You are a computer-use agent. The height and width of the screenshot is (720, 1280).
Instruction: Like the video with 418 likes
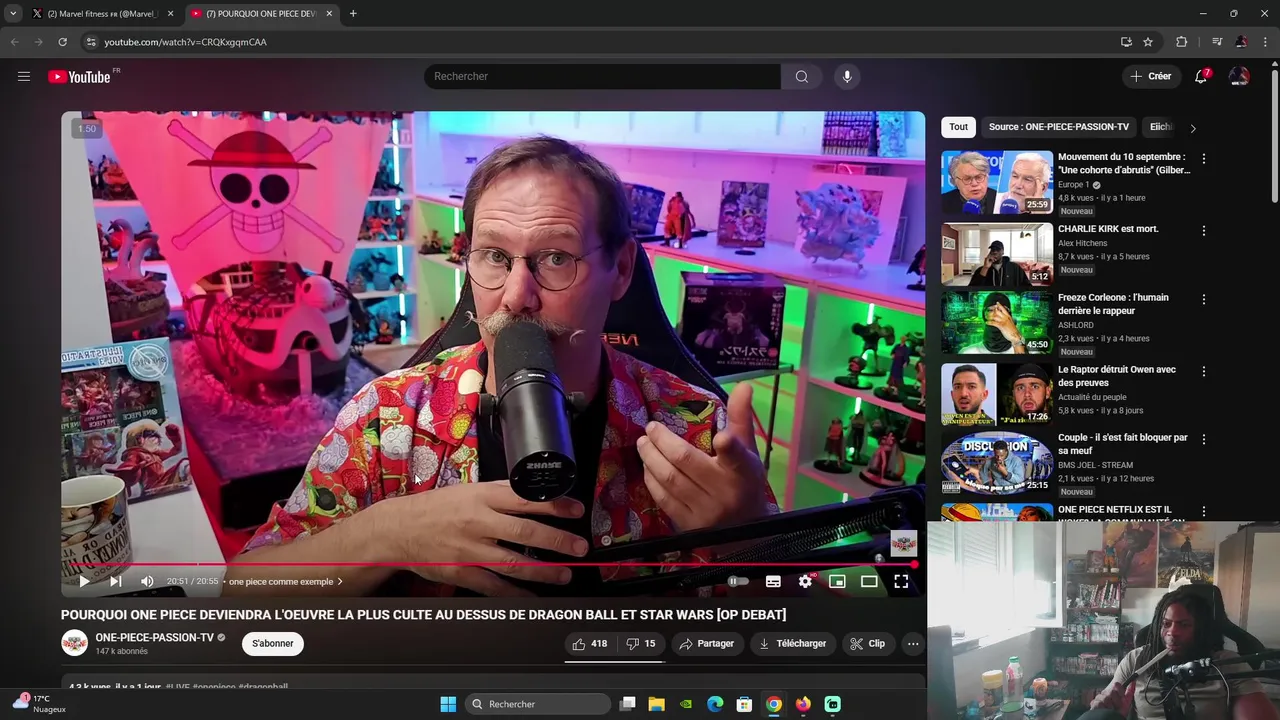point(590,644)
